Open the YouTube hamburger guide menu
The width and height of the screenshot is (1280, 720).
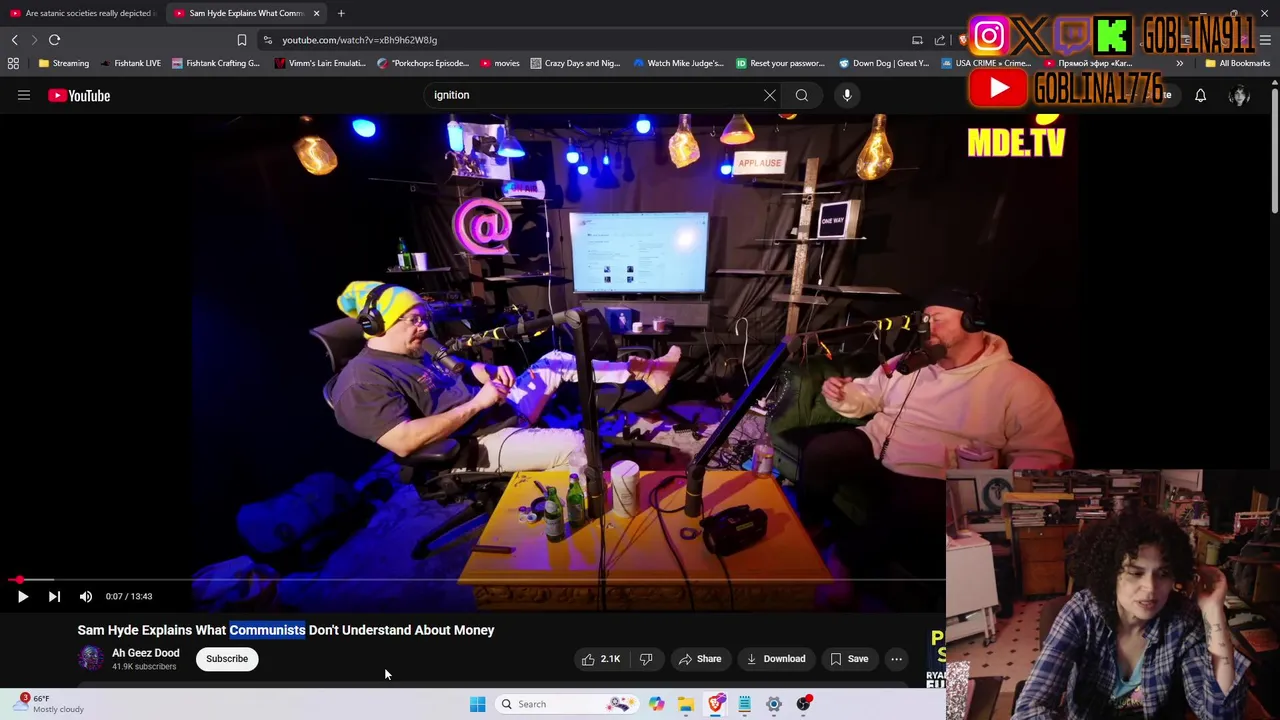tap(24, 95)
